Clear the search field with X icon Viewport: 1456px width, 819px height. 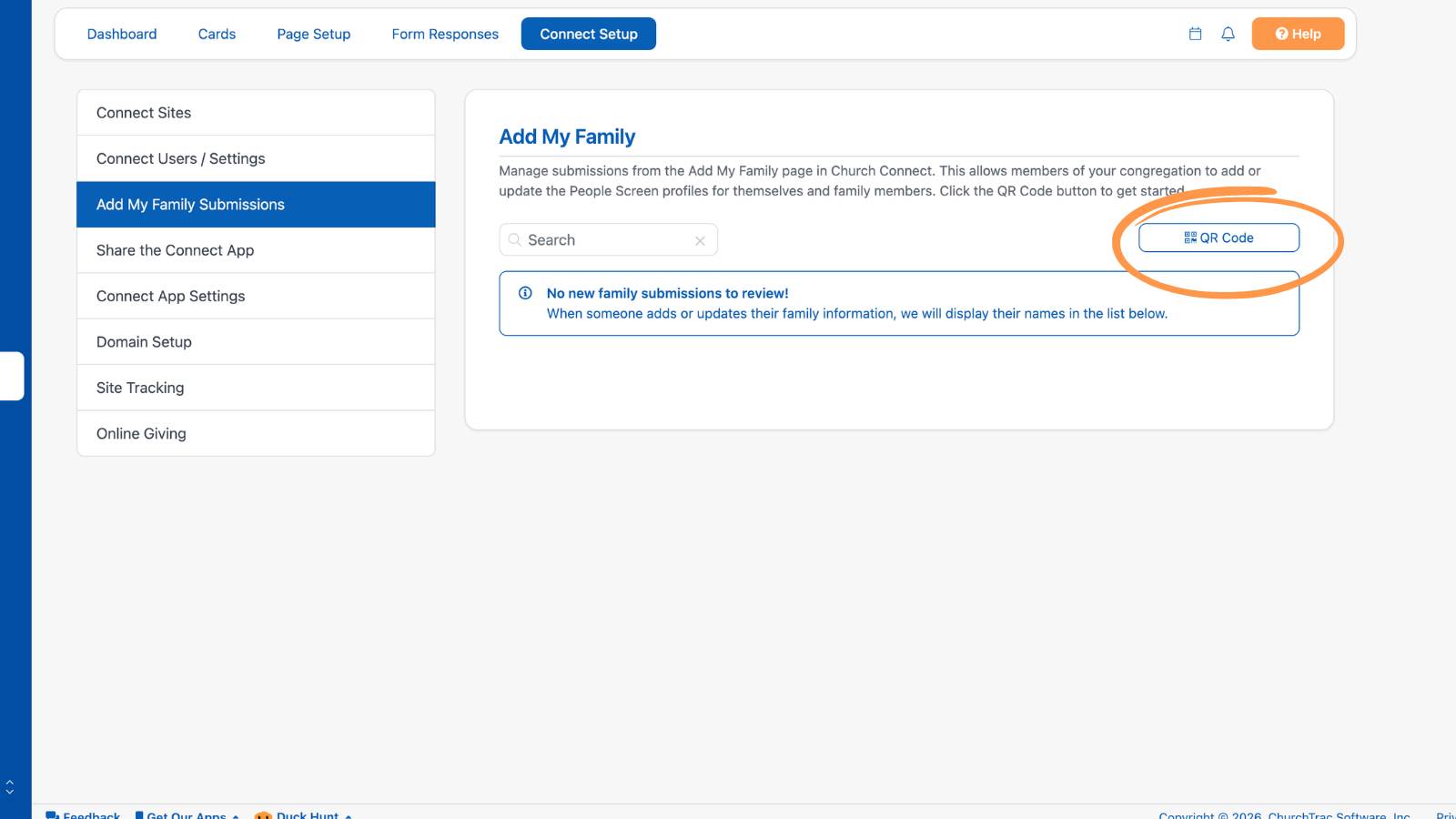point(700,241)
